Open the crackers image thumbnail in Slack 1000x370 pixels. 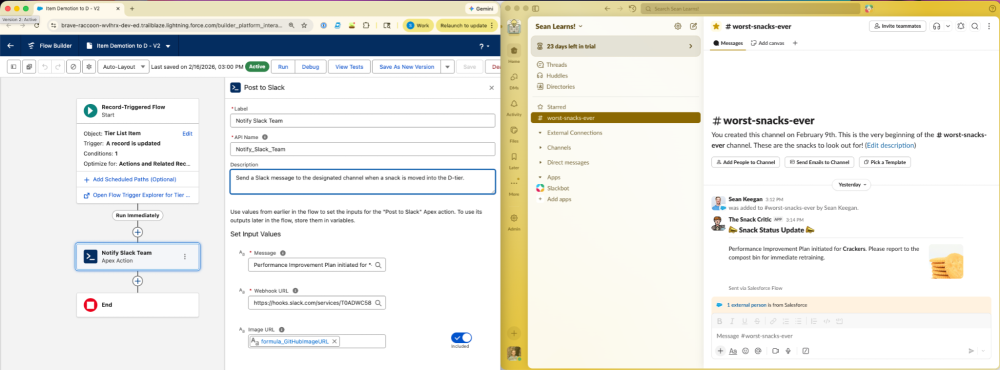tap(946, 262)
